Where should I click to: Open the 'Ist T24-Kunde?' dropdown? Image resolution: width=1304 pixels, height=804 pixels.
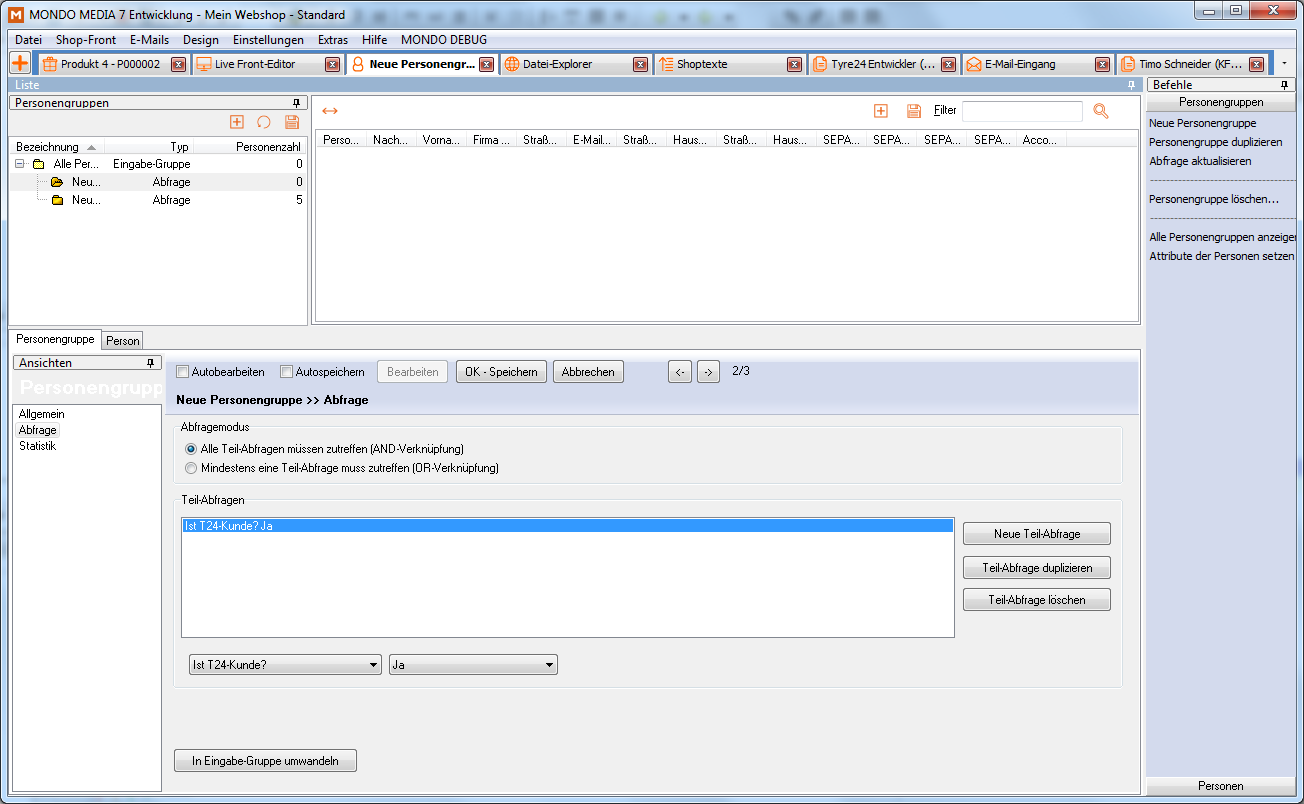285,665
